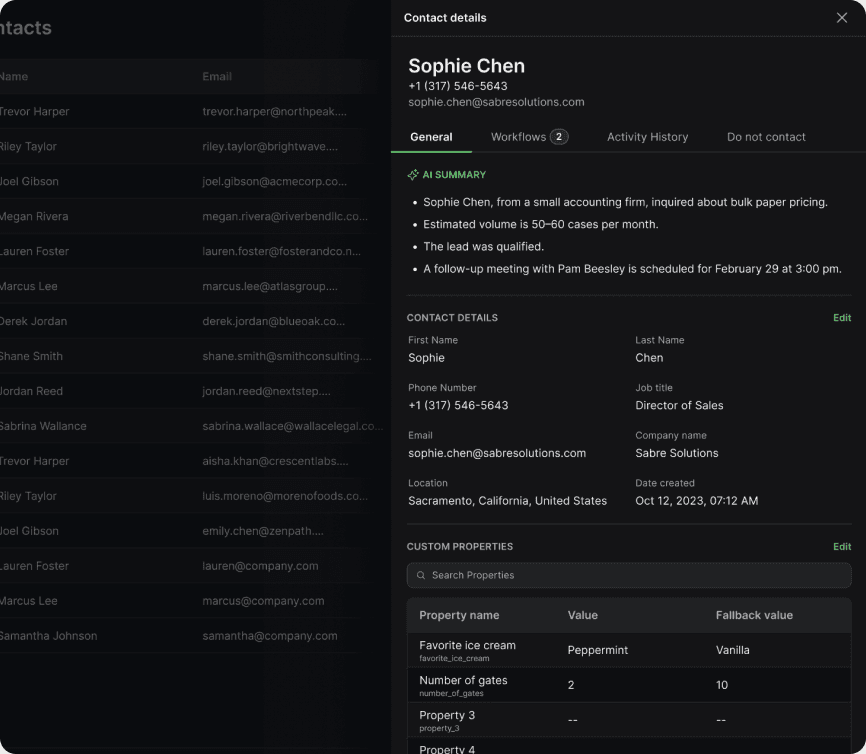Click the AI Summary sparkle icon
Screen dimensions: 866x754
(x=413, y=175)
